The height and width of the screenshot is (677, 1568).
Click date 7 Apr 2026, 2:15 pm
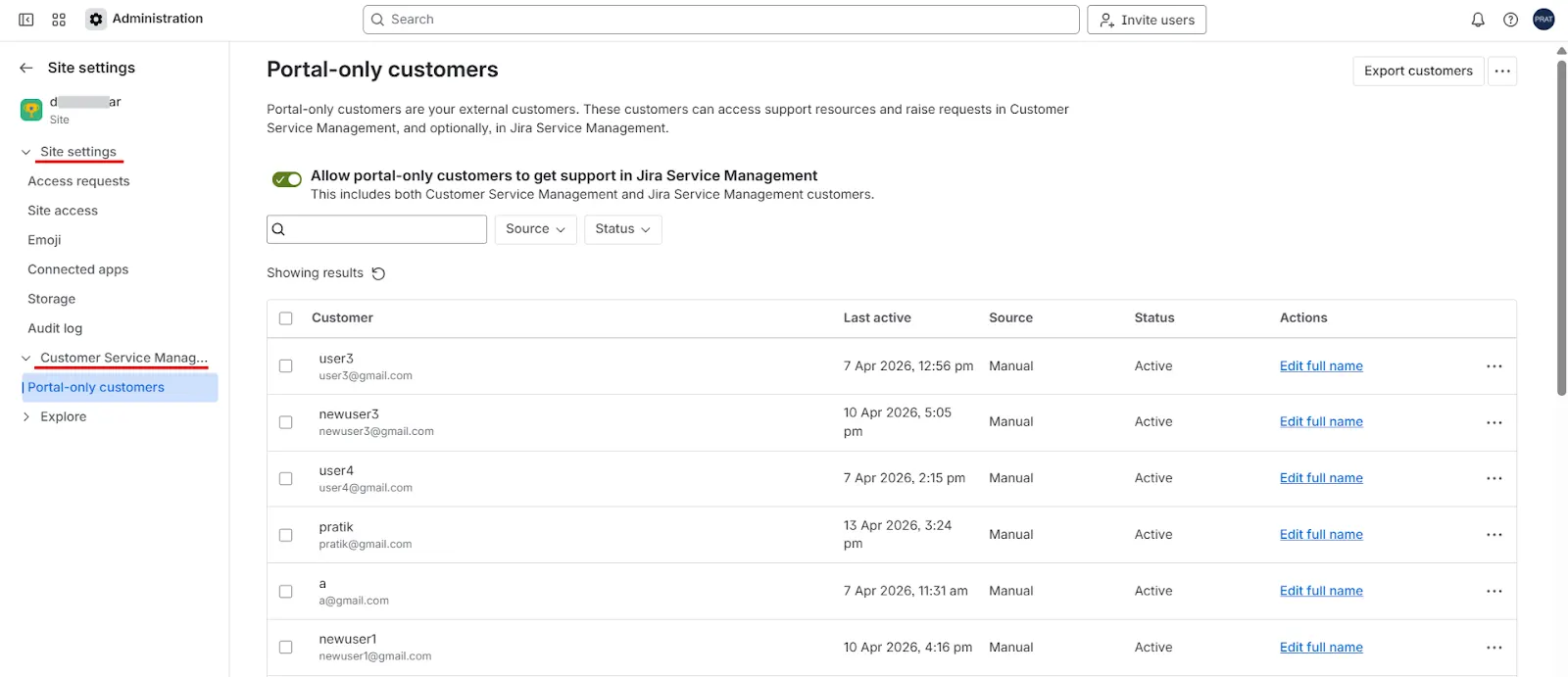point(905,478)
